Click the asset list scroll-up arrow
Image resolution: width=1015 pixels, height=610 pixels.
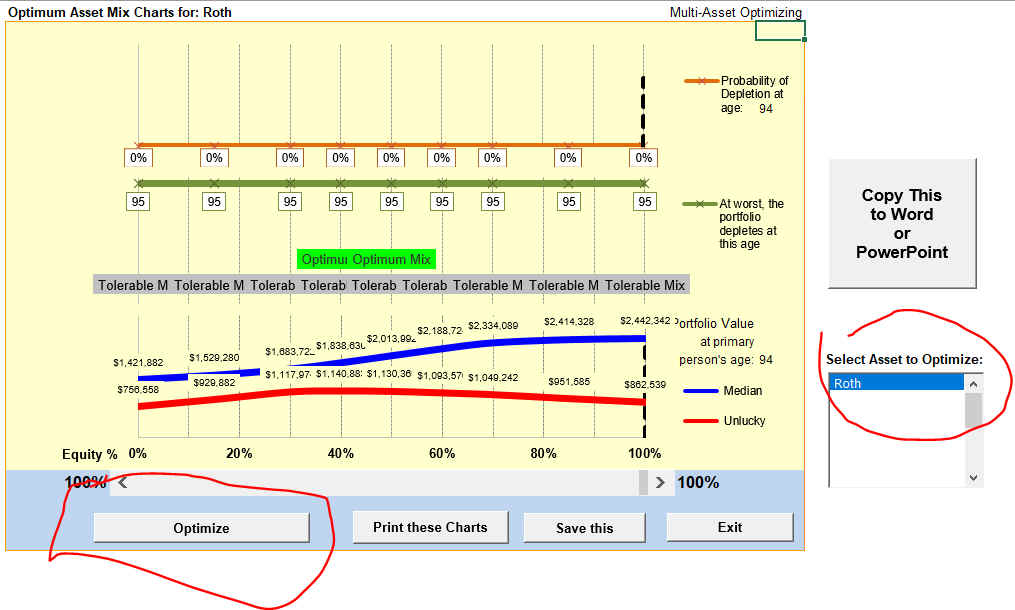pos(975,383)
